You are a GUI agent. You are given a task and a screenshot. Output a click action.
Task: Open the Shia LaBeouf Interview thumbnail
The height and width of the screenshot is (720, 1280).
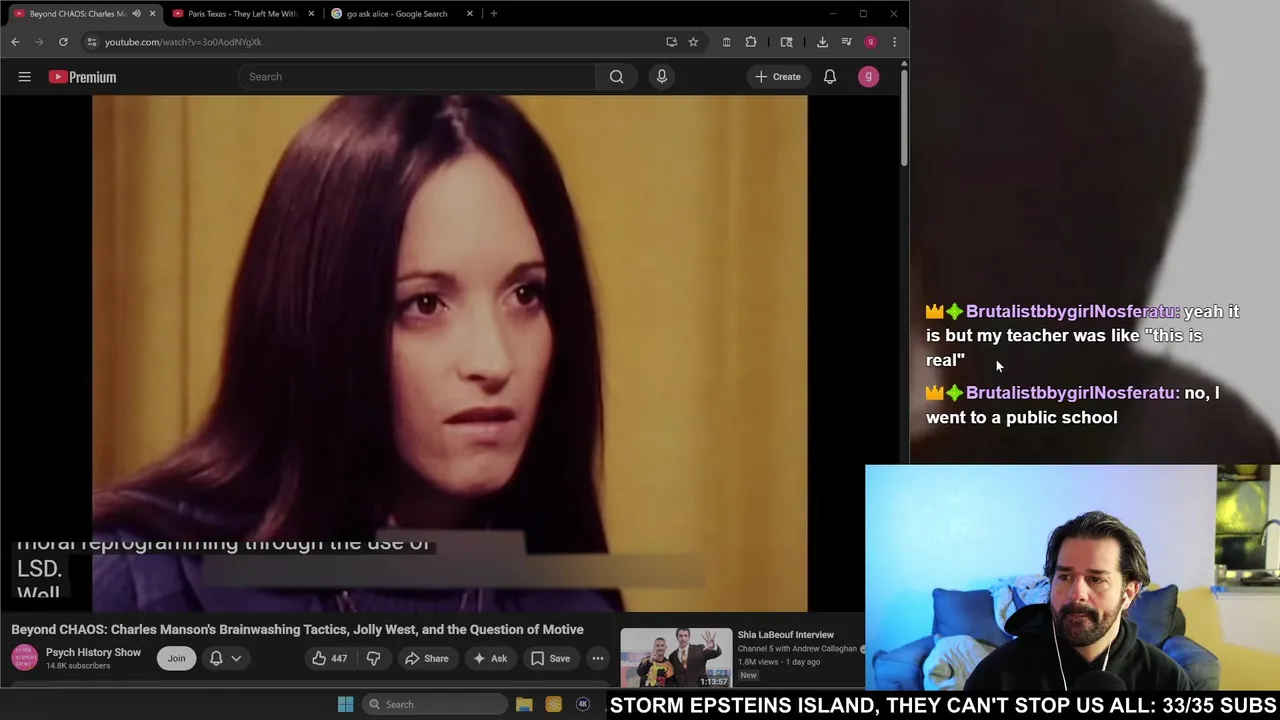tap(676, 657)
